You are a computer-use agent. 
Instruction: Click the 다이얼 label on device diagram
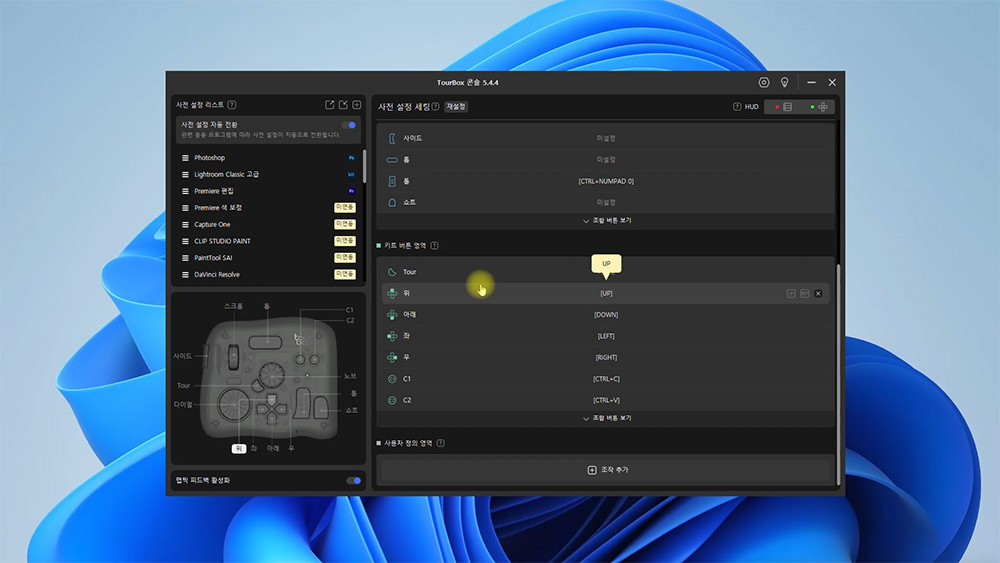(183, 404)
